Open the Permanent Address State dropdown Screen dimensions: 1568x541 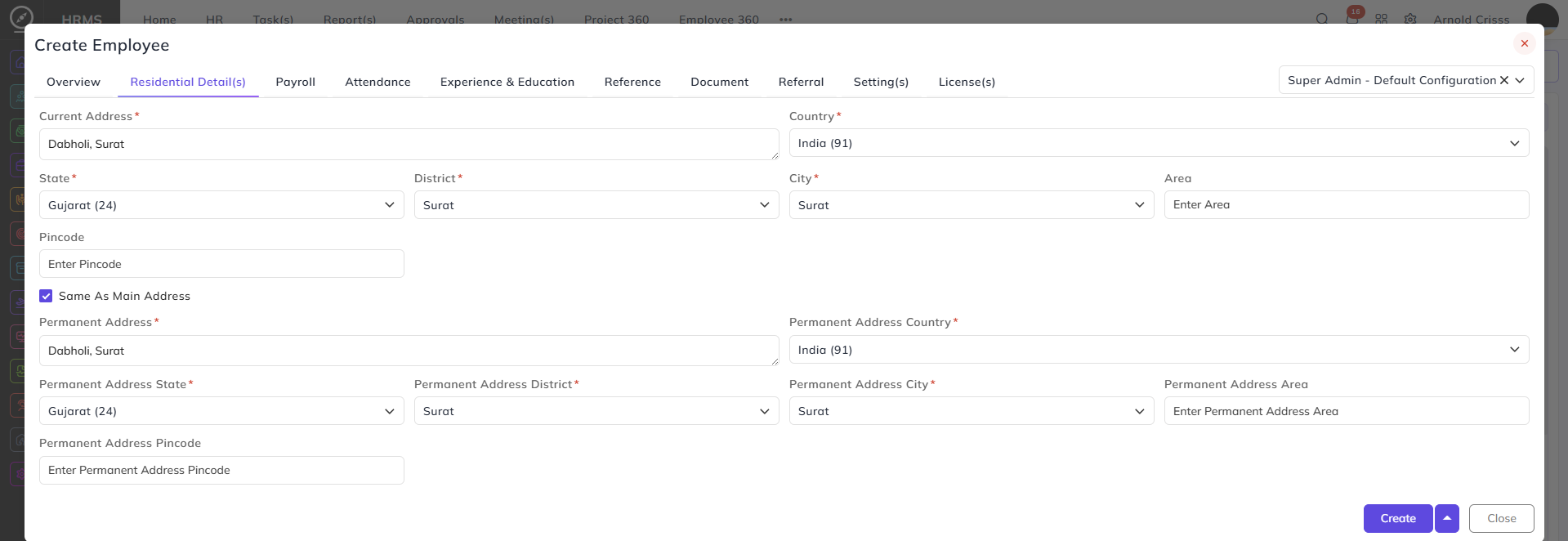[221, 411]
